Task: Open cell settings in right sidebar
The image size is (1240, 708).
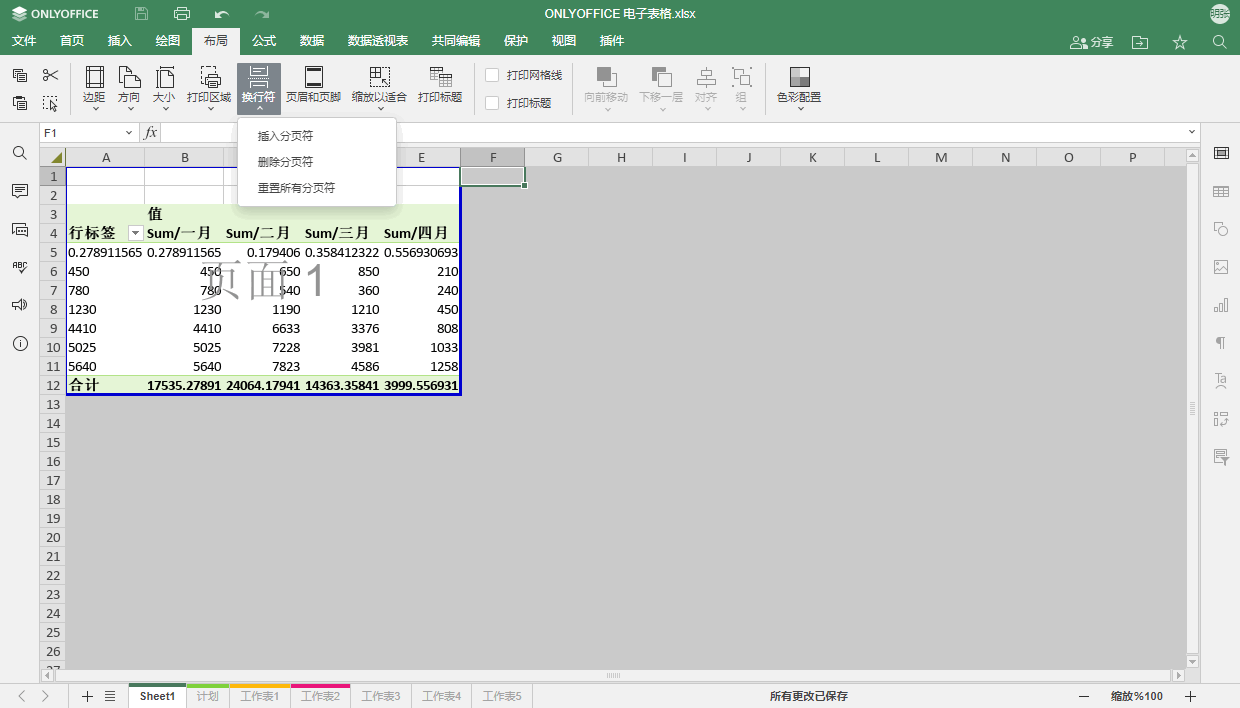Action: tap(1221, 153)
